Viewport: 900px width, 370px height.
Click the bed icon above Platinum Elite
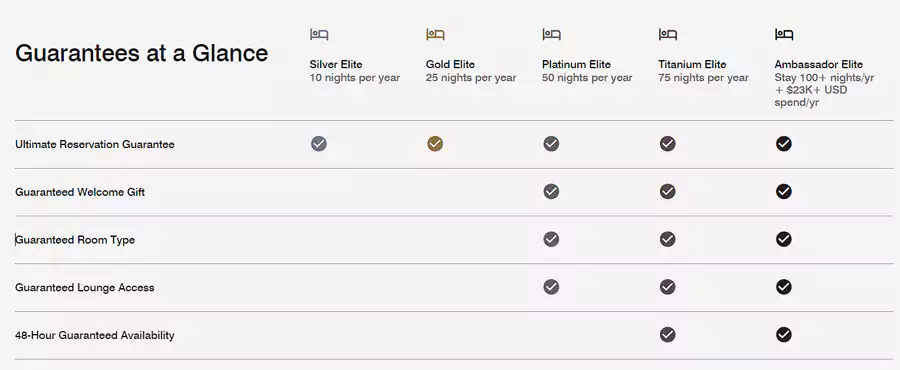click(551, 34)
